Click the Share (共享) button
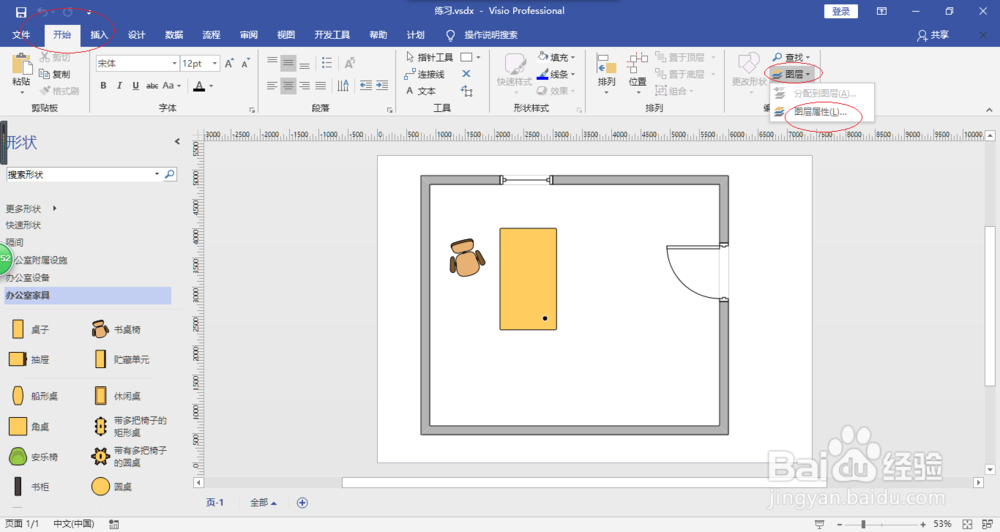This screenshot has width=1000, height=532. click(x=933, y=35)
